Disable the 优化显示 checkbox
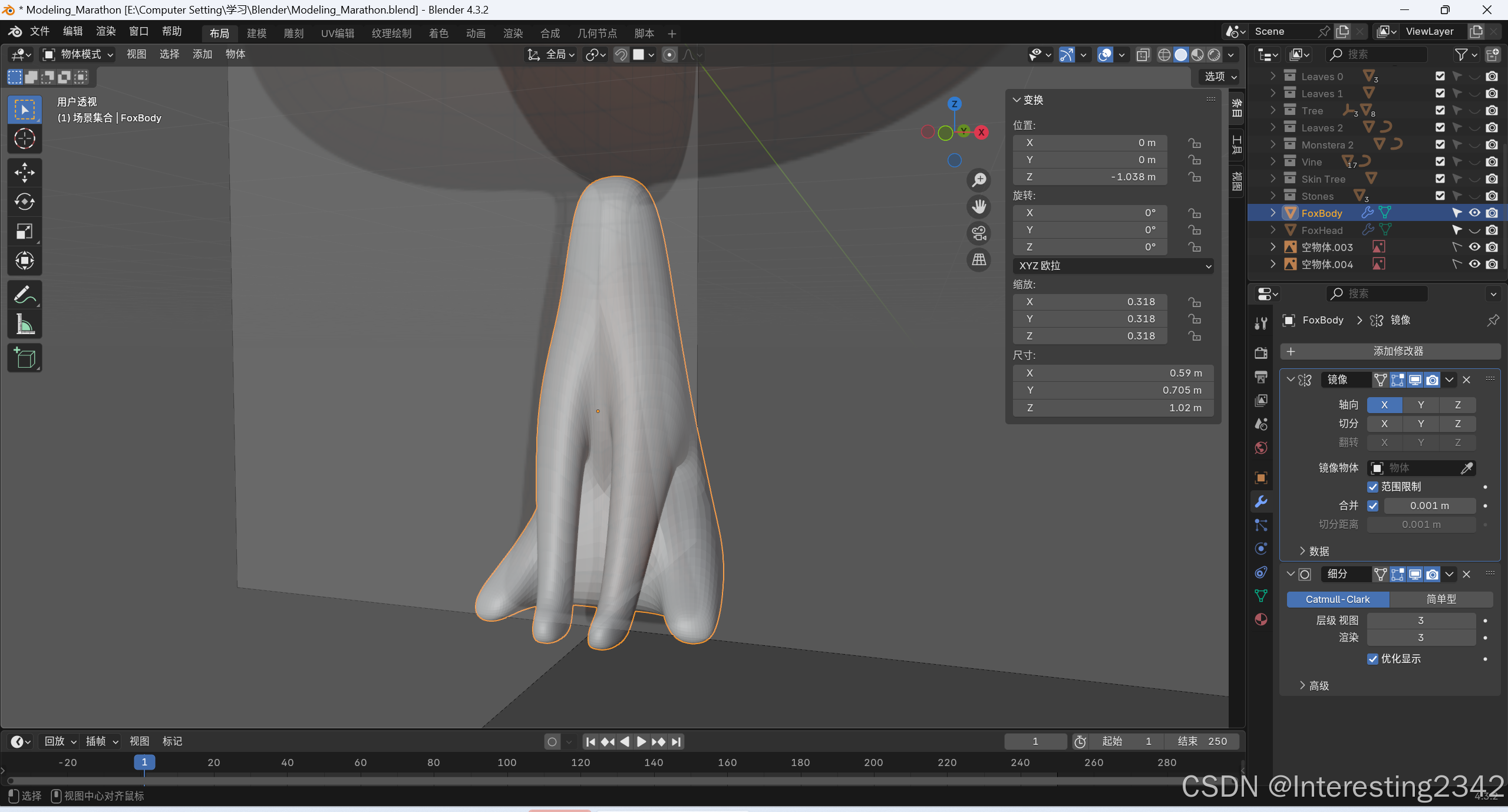Screen dimensions: 1508x812 pos(1372,659)
